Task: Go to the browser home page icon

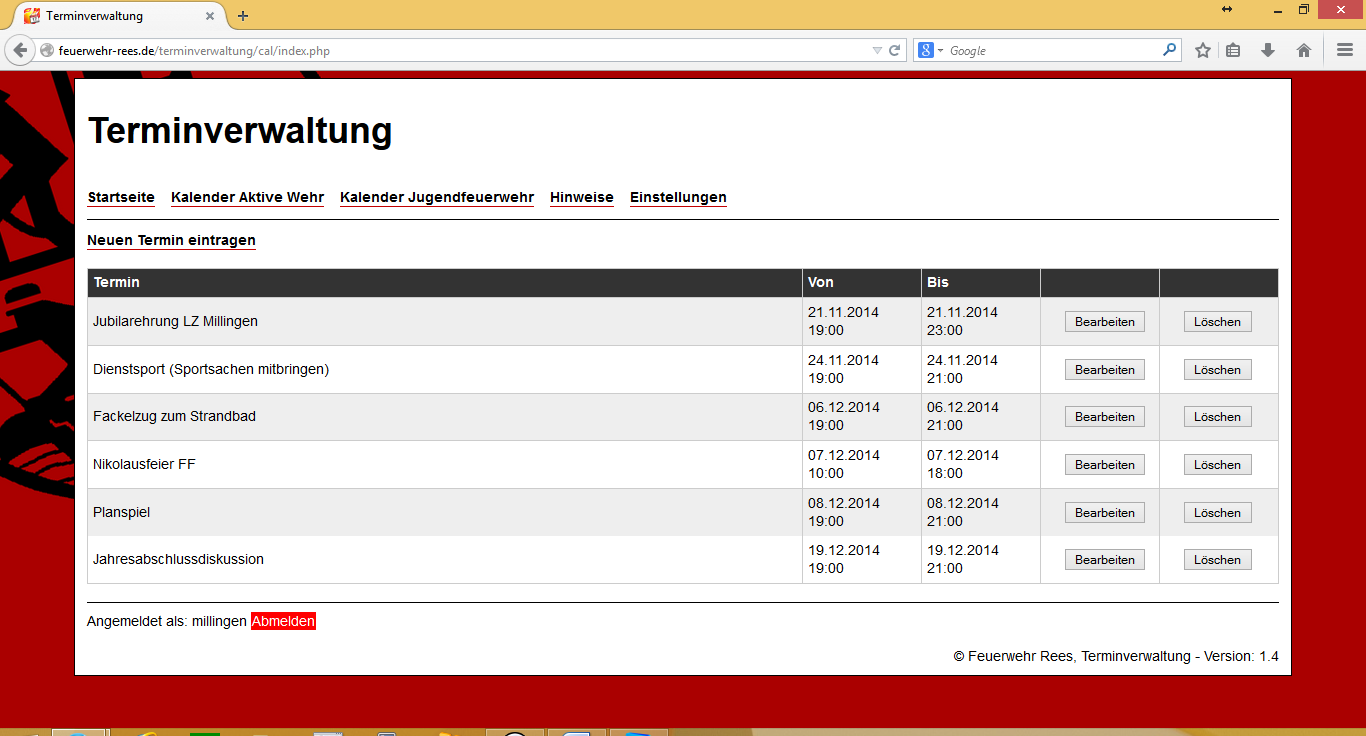Action: (x=1304, y=50)
